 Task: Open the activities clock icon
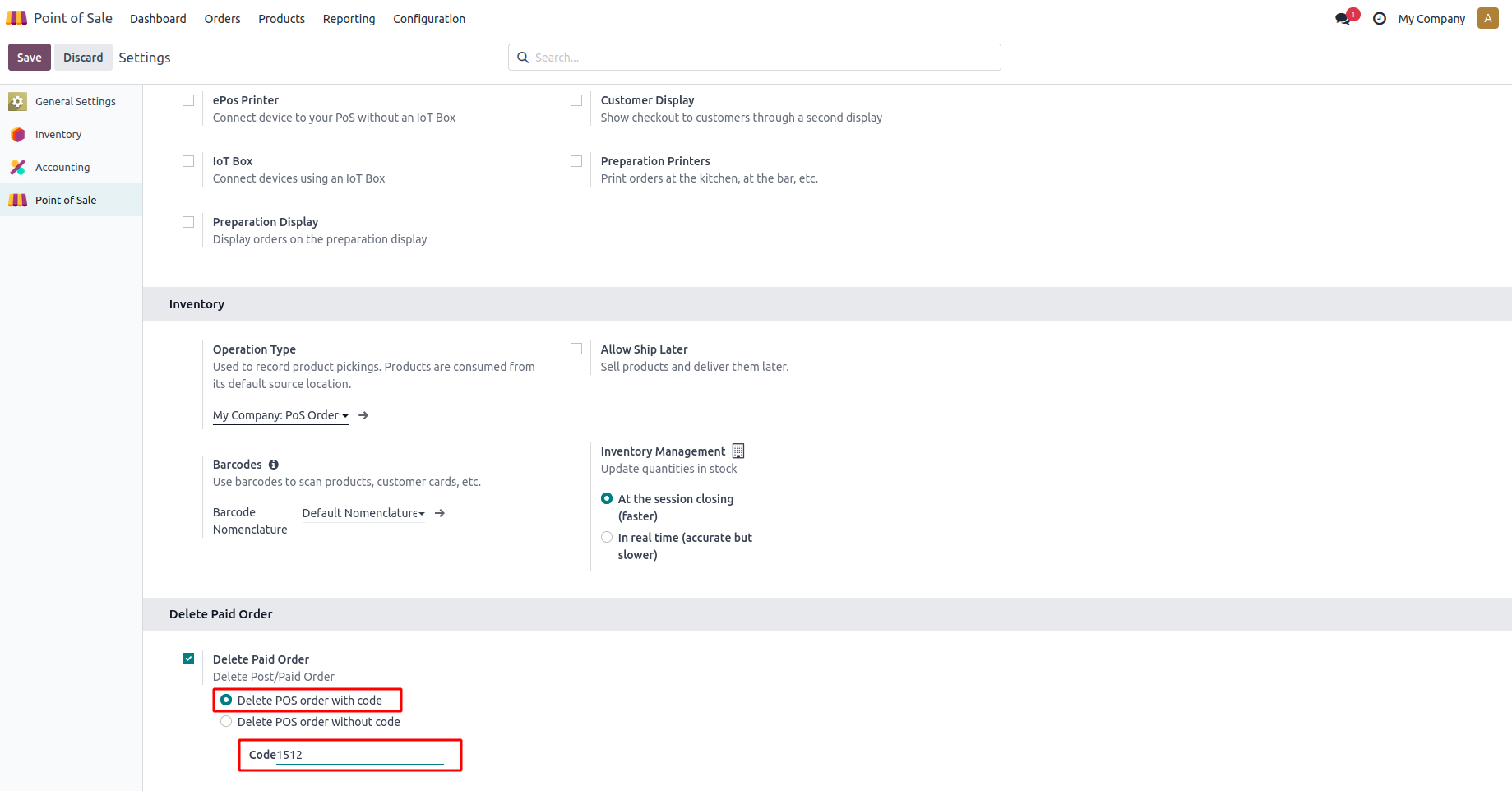pos(1380,18)
